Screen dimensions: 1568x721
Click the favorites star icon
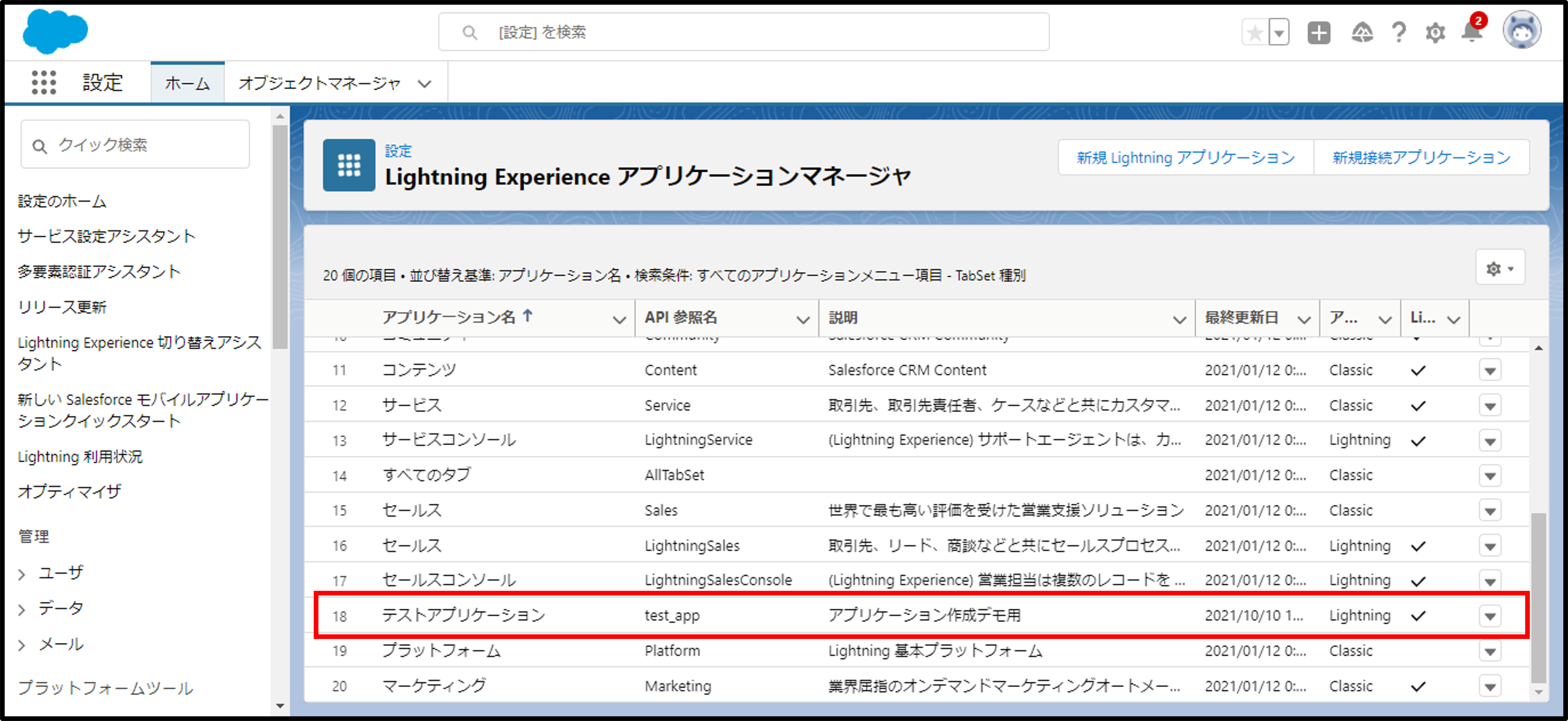pos(1255,32)
